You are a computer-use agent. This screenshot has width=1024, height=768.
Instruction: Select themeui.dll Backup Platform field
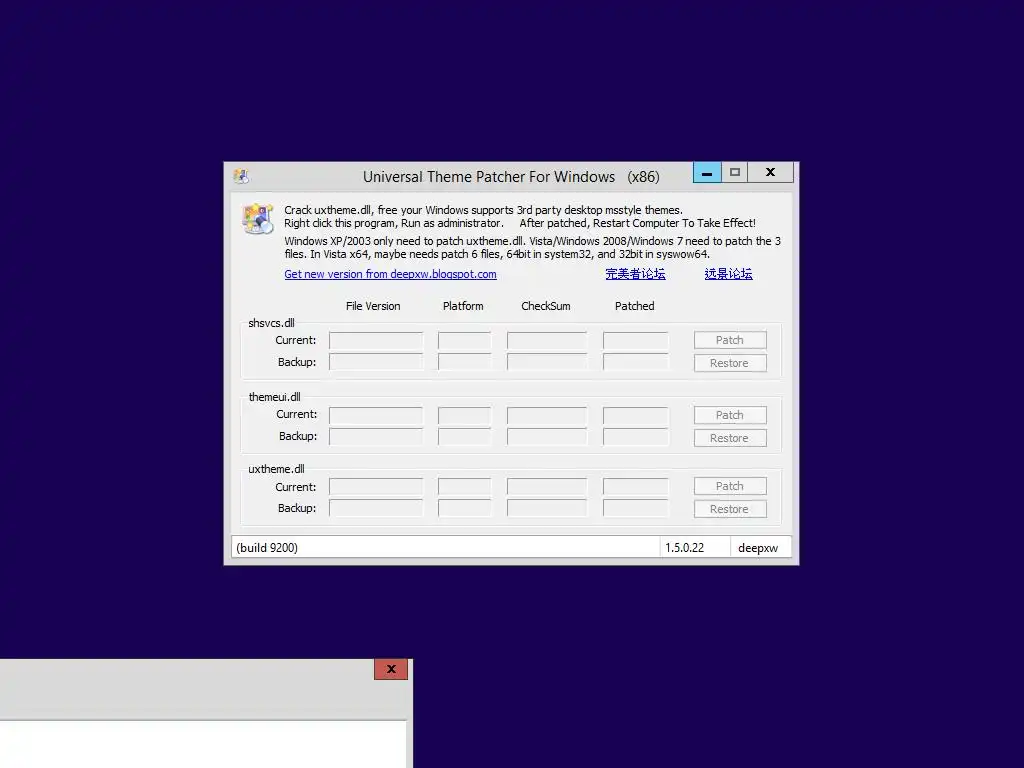464,437
